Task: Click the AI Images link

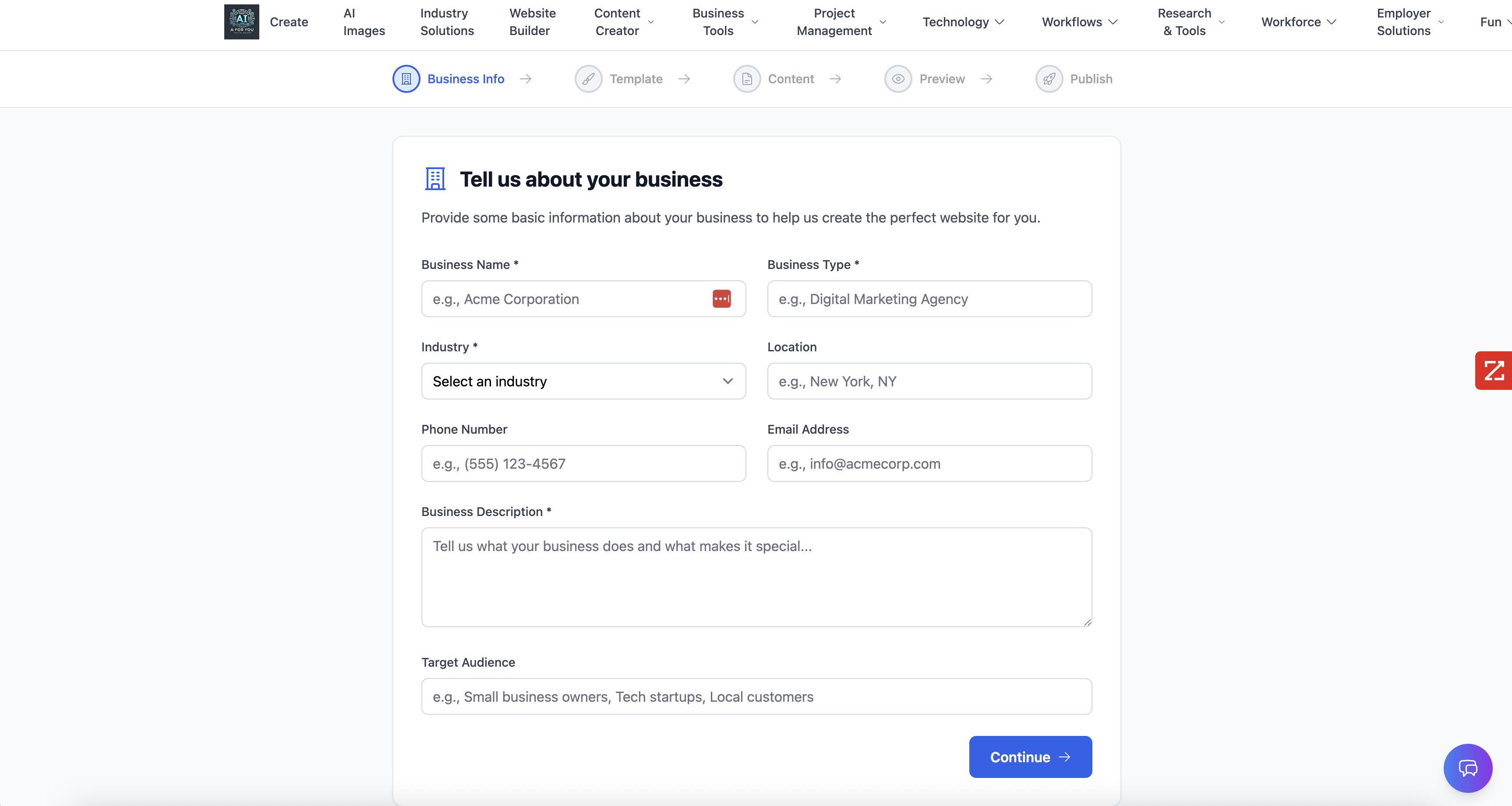Action: [x=364, y=22]
